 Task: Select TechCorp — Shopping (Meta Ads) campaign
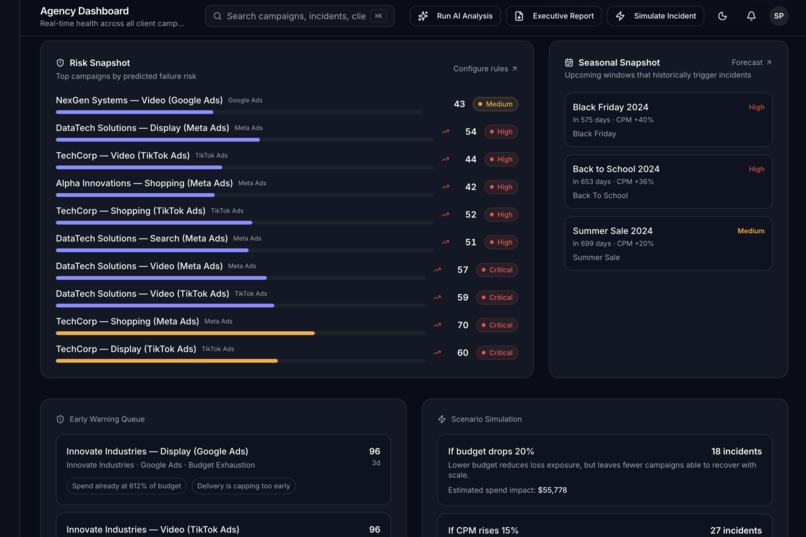127,322
